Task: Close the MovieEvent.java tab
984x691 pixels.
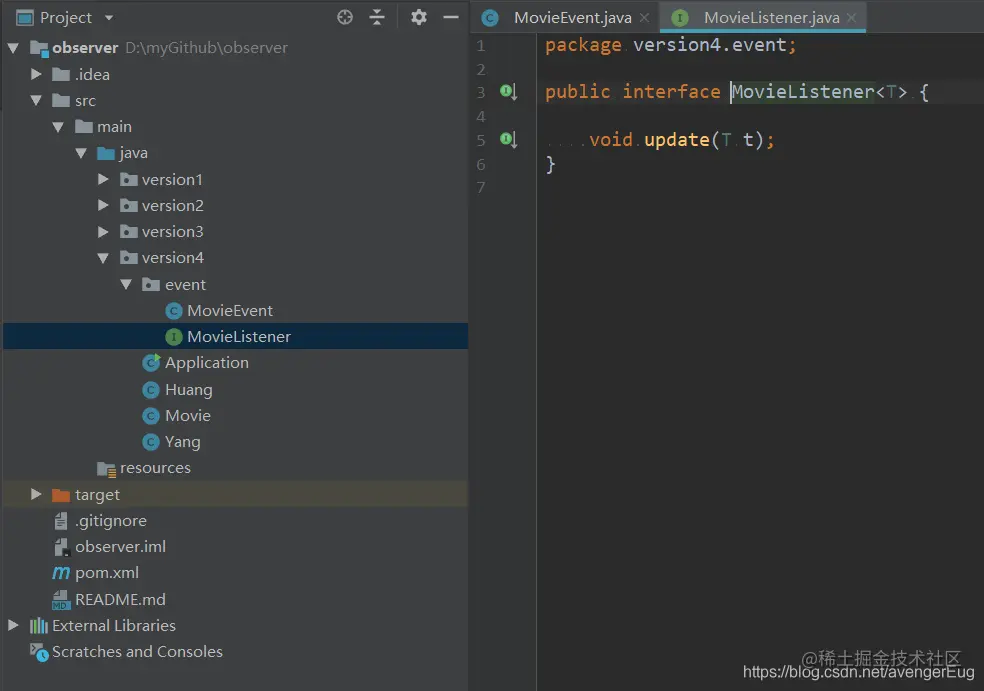Action: [644, 18]
